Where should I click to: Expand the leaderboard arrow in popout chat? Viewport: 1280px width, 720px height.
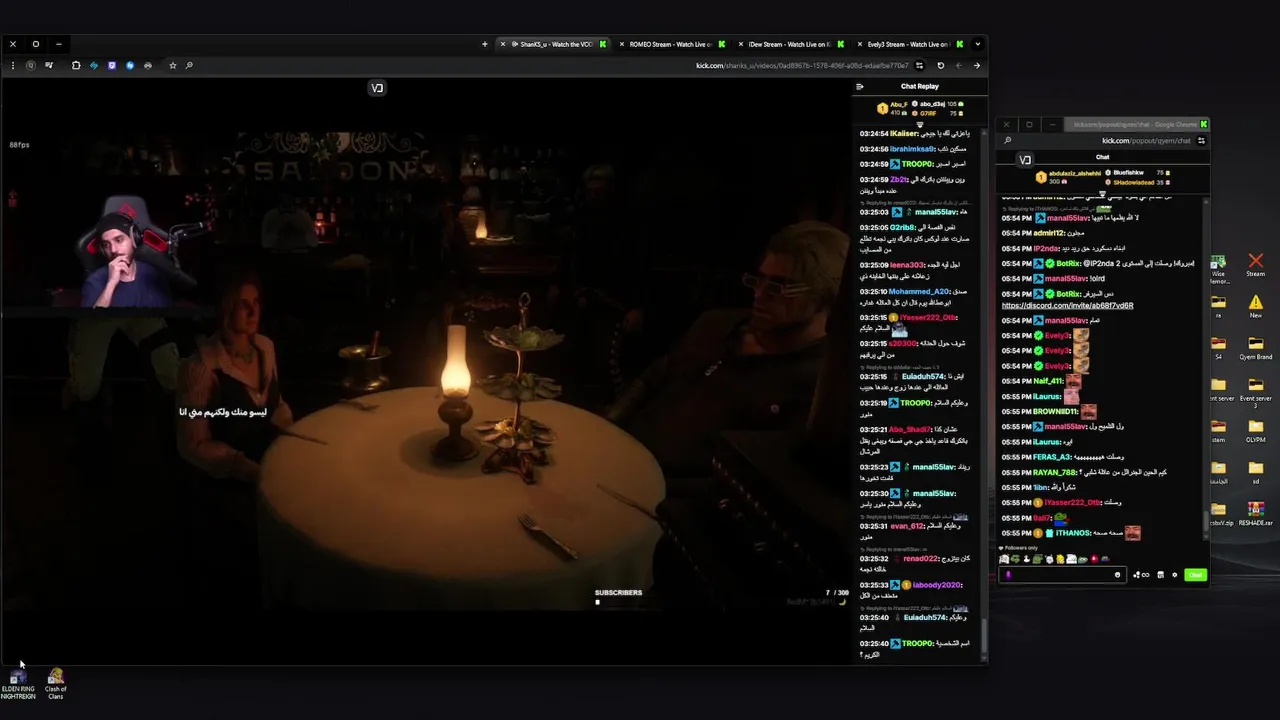[1102, 195]
